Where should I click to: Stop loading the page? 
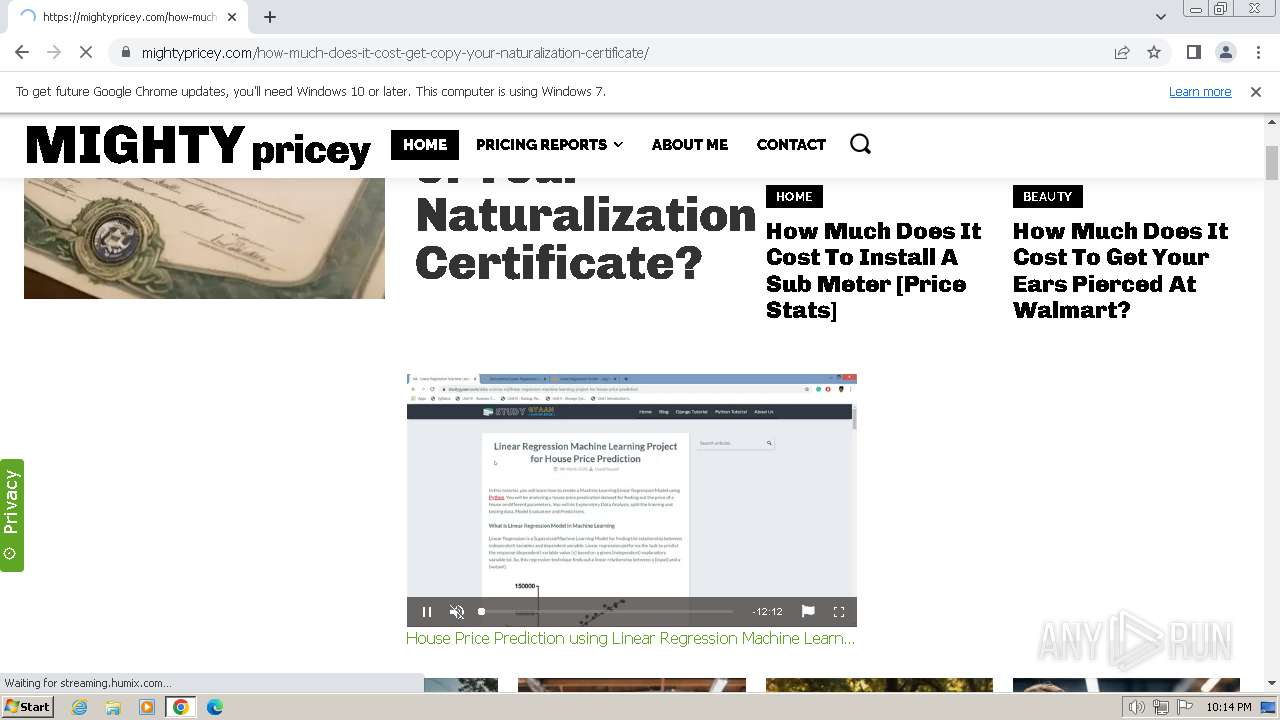point(86,52)
